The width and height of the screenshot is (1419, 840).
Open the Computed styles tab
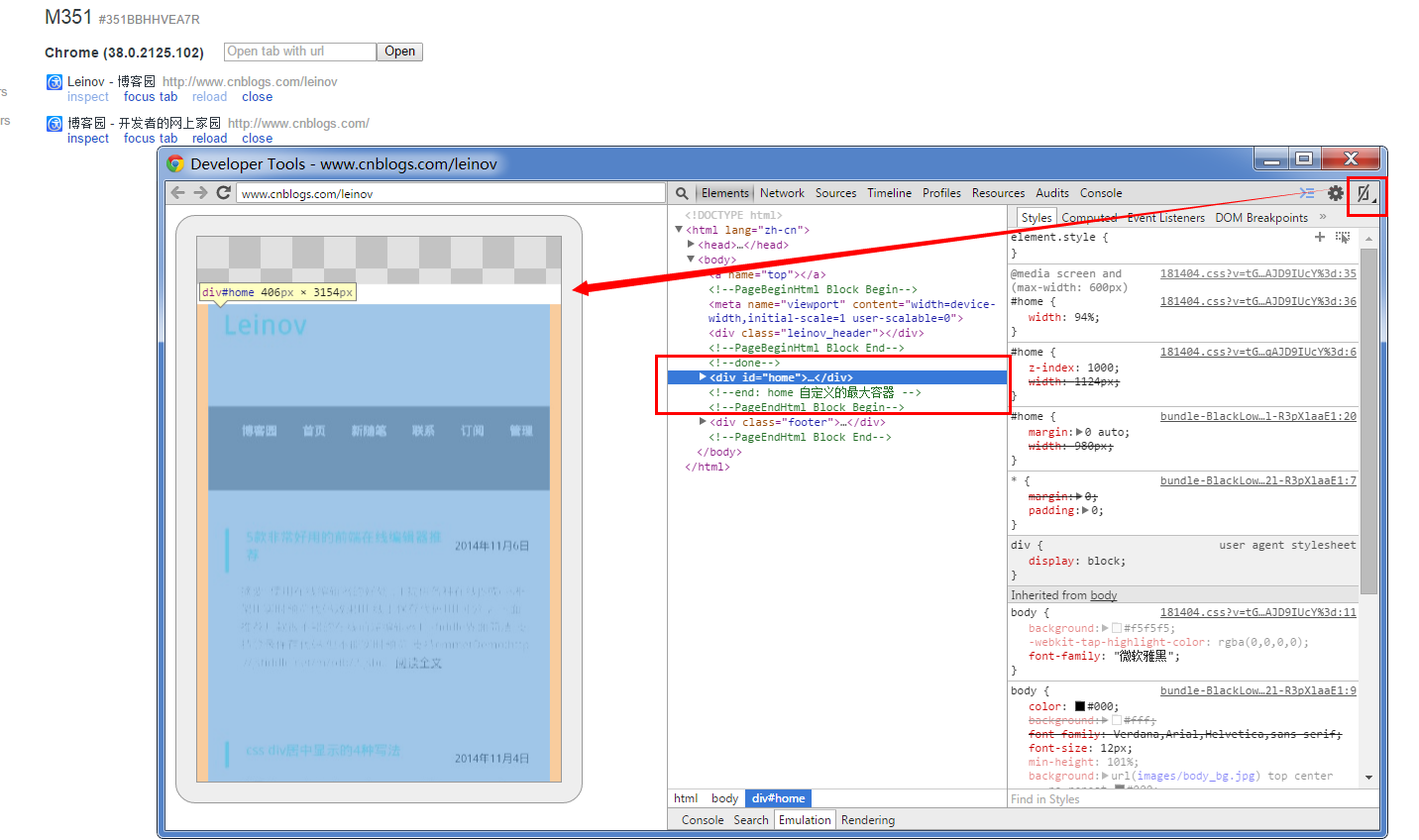[1089, 218]
